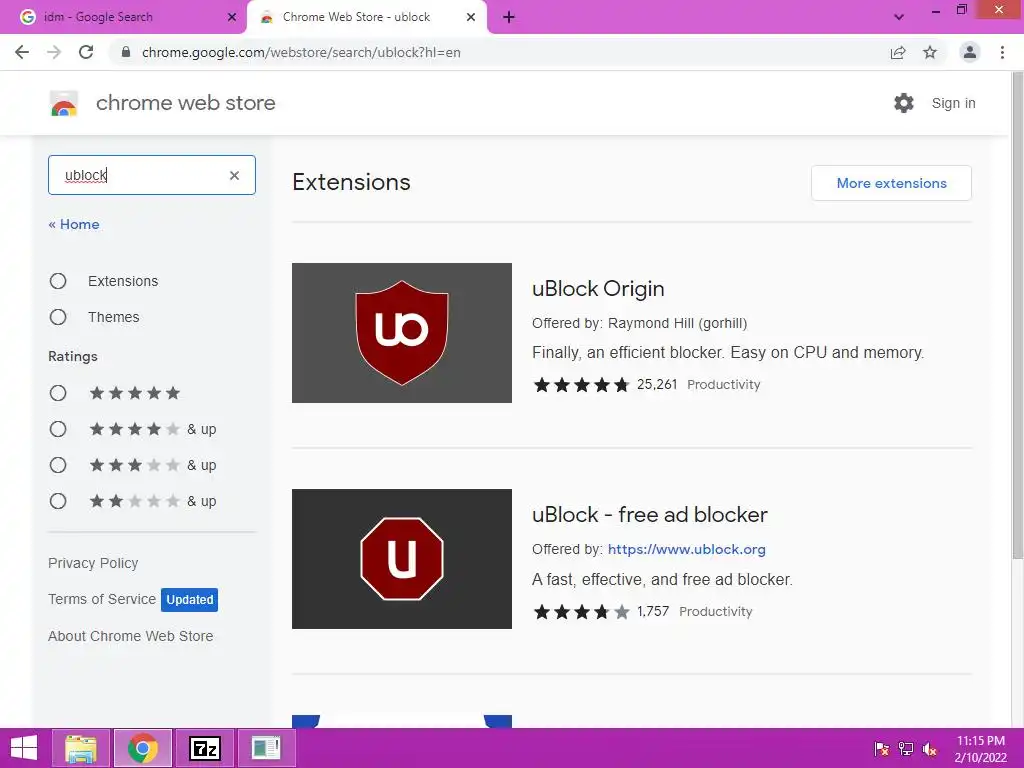Open the fourth taskbar app window icon
Image resolution: width=1024 pixels, height=768 pixels.
coord(266,748)
